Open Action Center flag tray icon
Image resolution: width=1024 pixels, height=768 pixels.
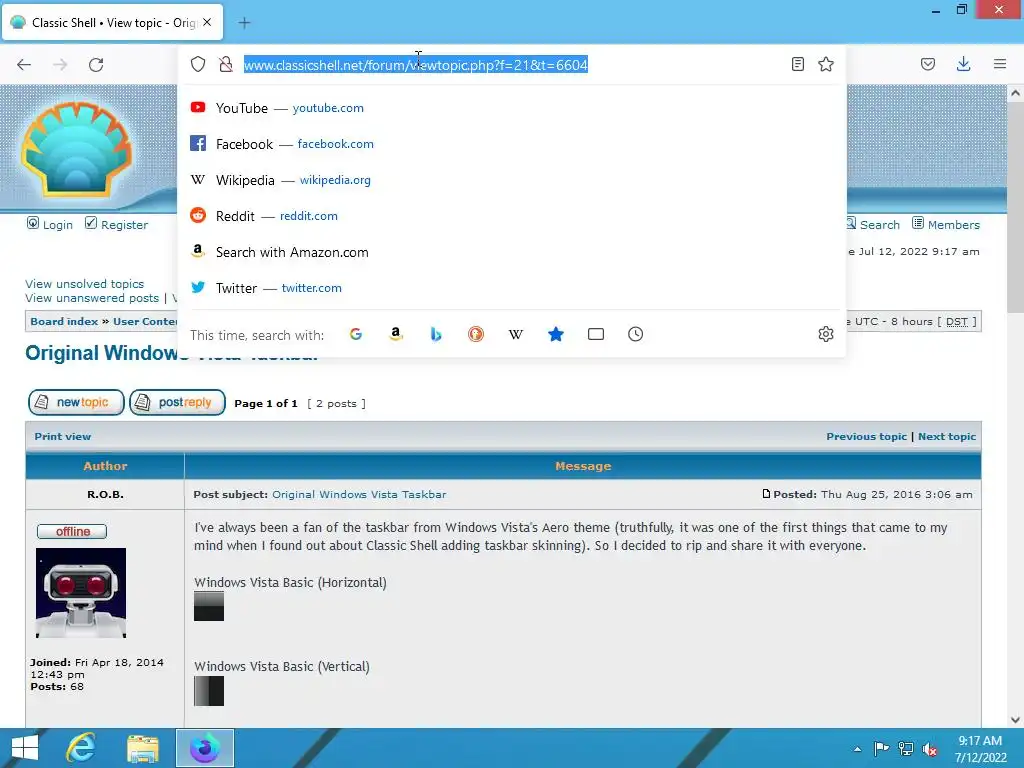[x=881, y=749]
